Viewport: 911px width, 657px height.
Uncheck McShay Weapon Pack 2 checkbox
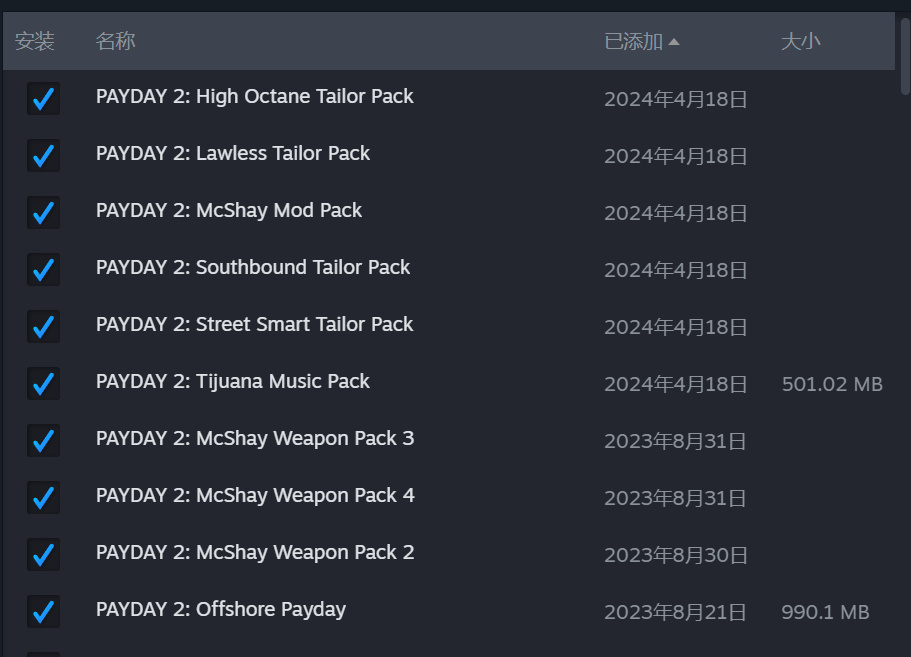click(43, 554)
